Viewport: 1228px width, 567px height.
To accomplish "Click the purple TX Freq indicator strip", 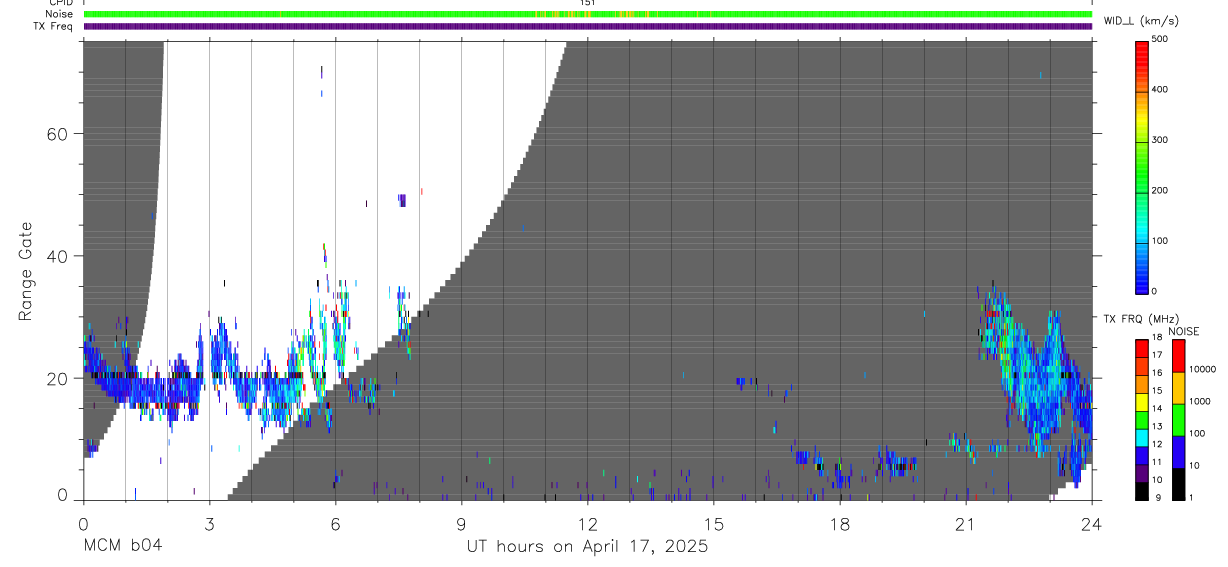I will pos(588,26).
